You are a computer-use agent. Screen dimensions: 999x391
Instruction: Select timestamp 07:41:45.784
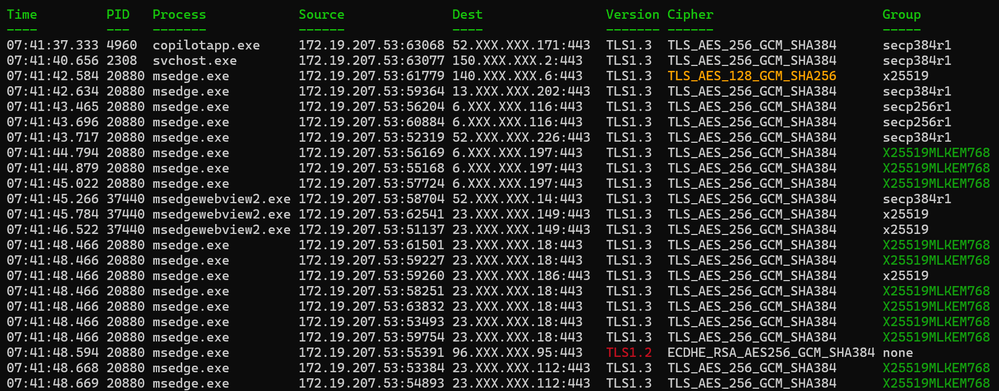tap(53, 214)
